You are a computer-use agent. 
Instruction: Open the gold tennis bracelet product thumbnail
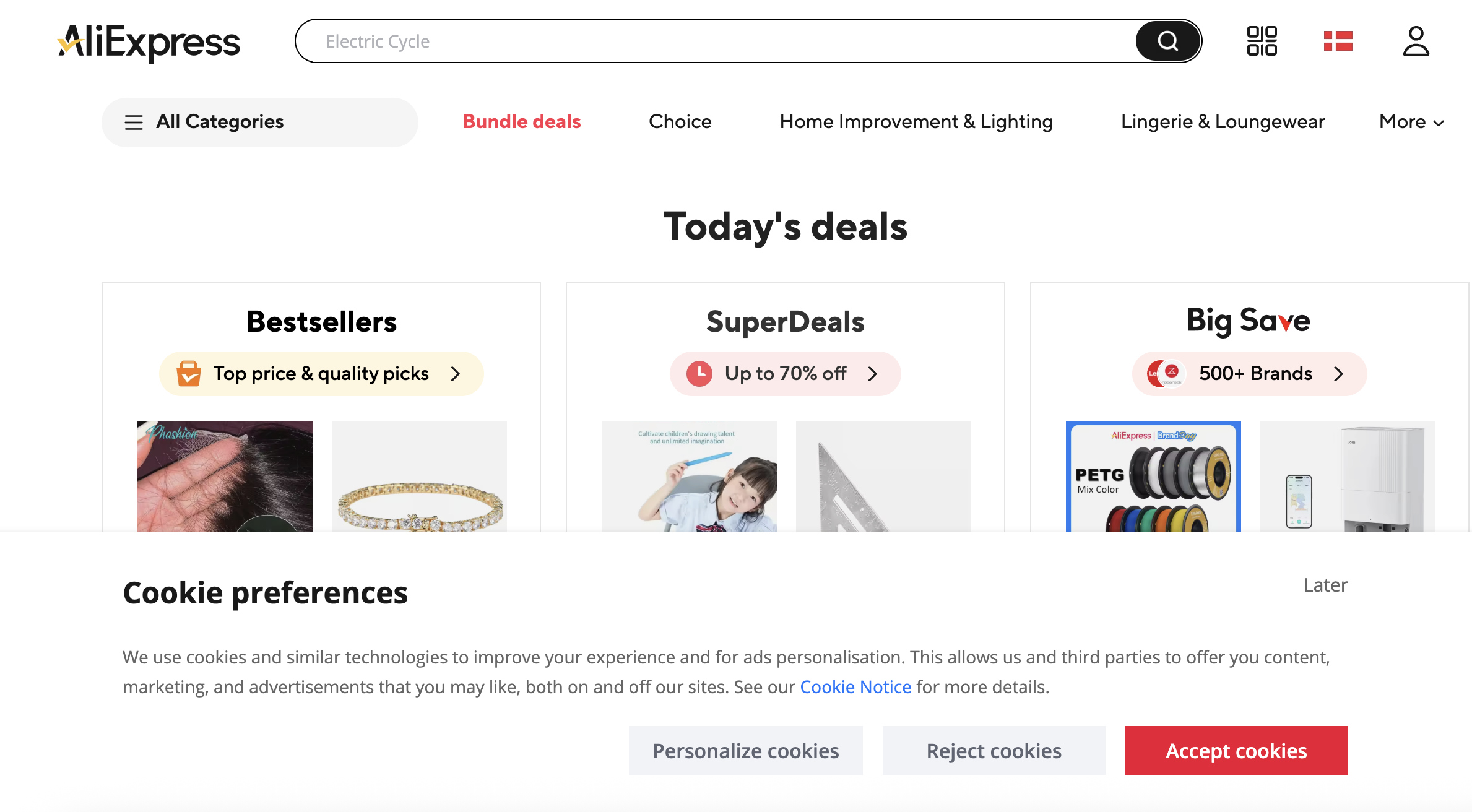(419, 477)
